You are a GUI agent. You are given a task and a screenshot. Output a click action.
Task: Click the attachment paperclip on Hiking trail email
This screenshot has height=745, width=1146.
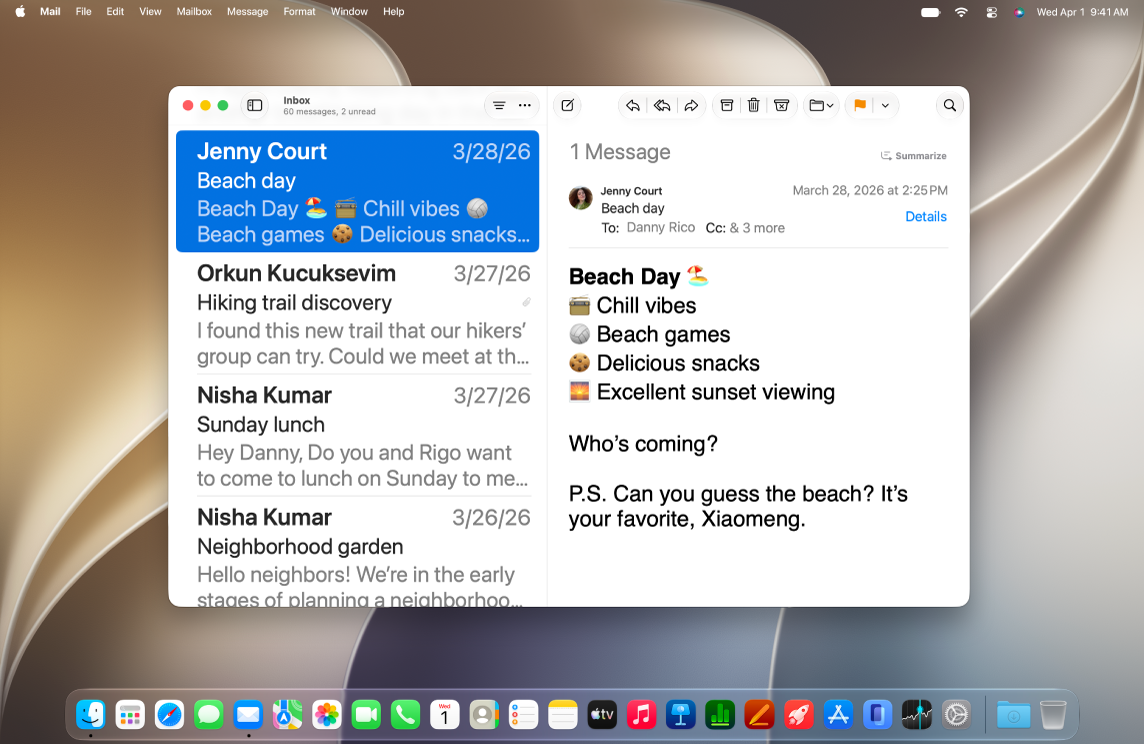coord(526,302)
